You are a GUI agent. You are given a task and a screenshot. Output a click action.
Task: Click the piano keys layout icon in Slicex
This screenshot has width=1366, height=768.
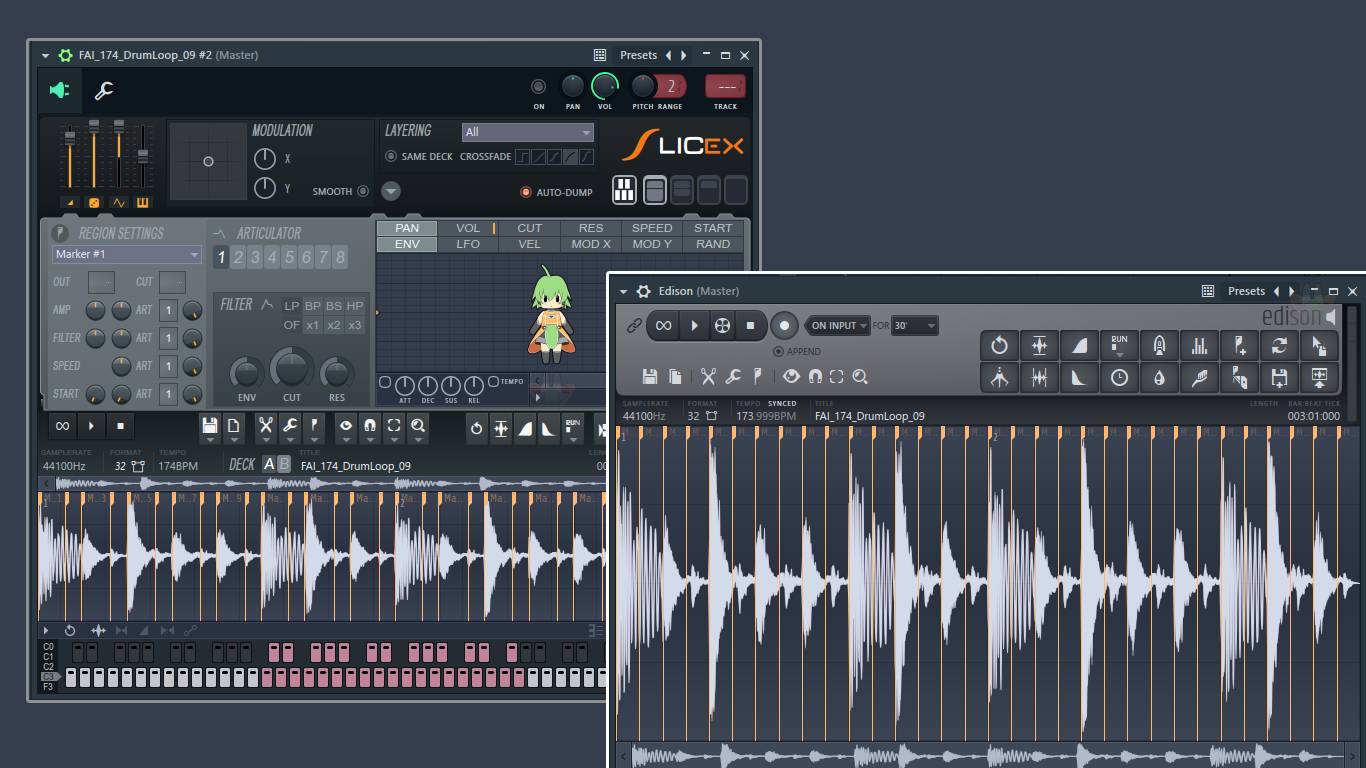624,190
